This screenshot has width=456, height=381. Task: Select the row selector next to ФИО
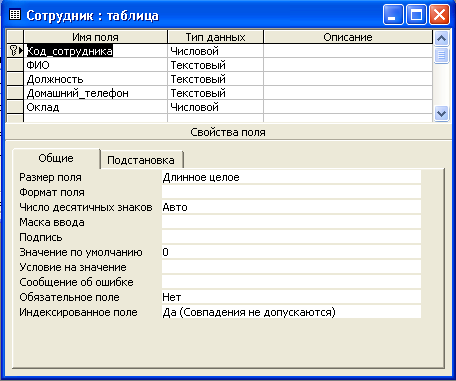pos(15,65)
